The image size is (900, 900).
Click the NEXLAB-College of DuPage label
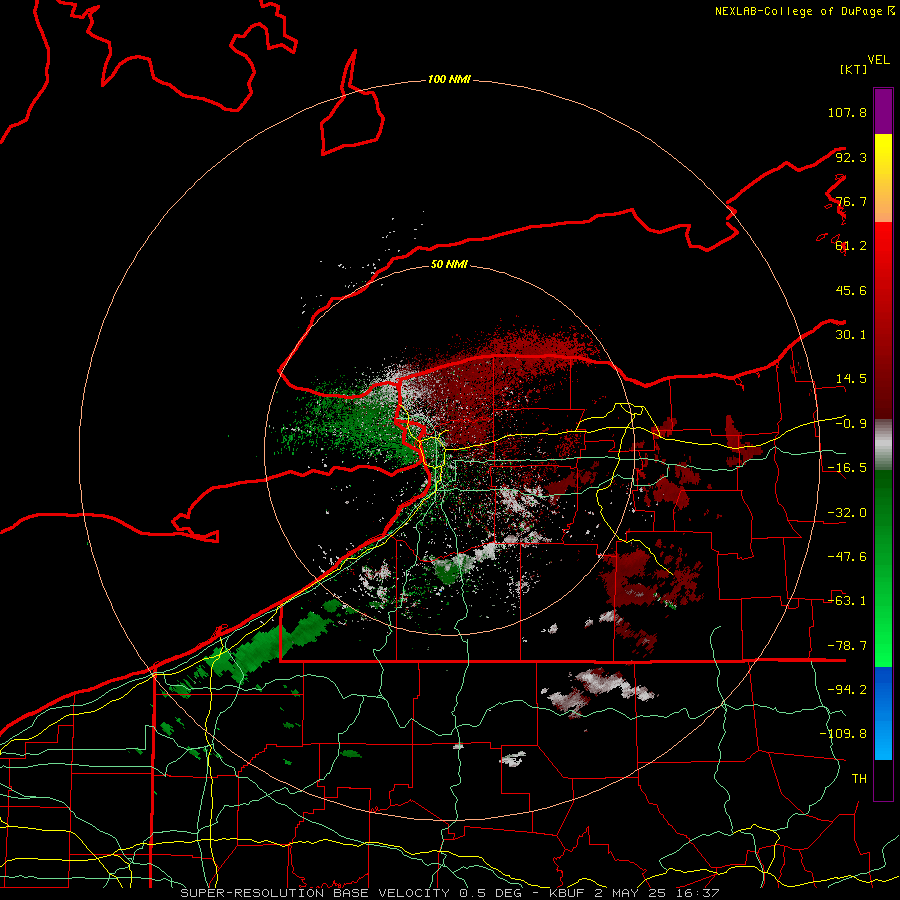click(x=804, y=11)
